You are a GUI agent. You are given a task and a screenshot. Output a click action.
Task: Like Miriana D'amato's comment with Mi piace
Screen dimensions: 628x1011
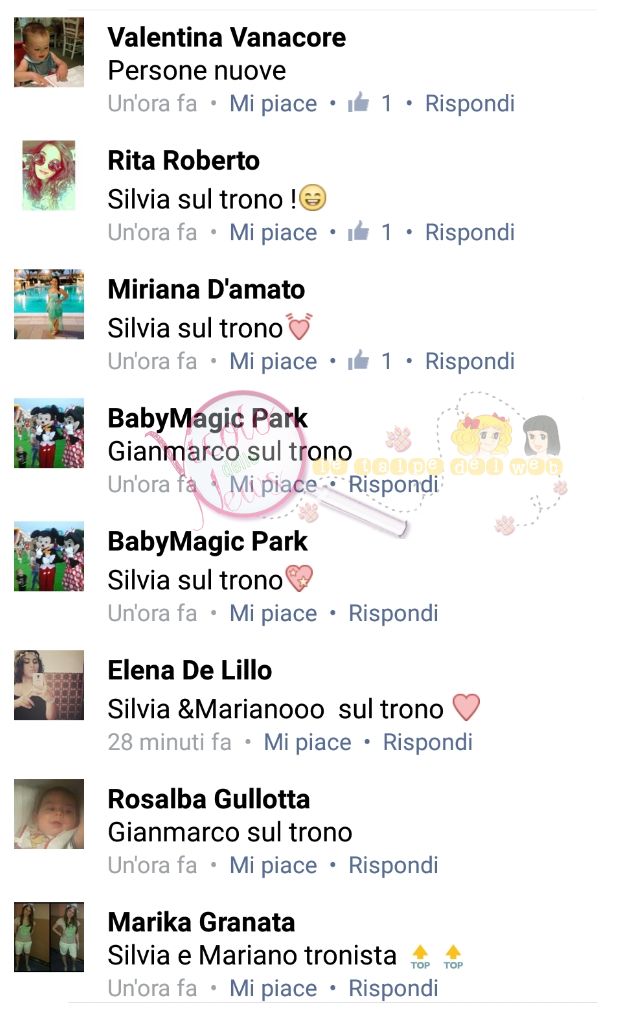coord(273,361)
